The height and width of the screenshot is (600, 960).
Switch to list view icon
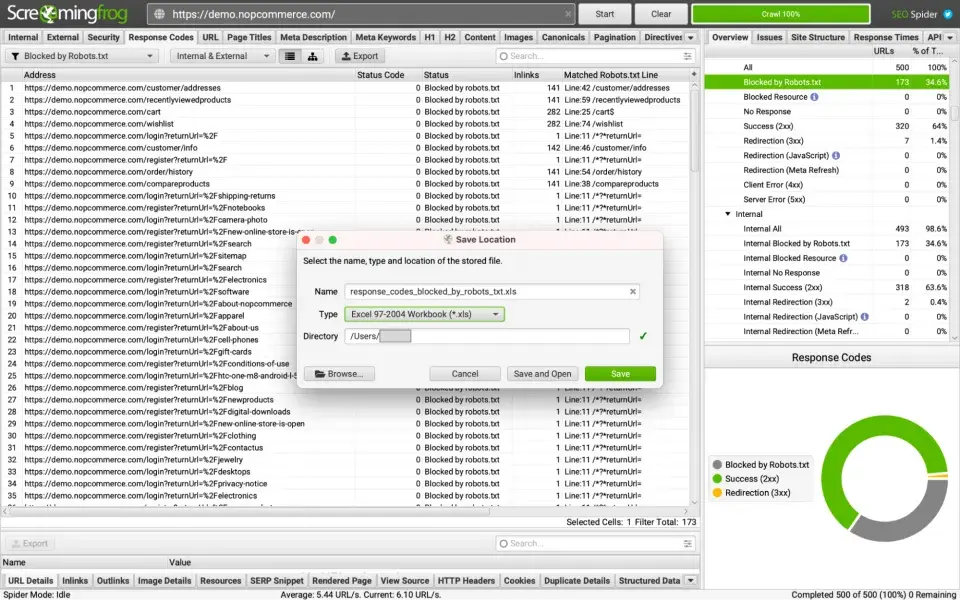(x=290, y=56)
